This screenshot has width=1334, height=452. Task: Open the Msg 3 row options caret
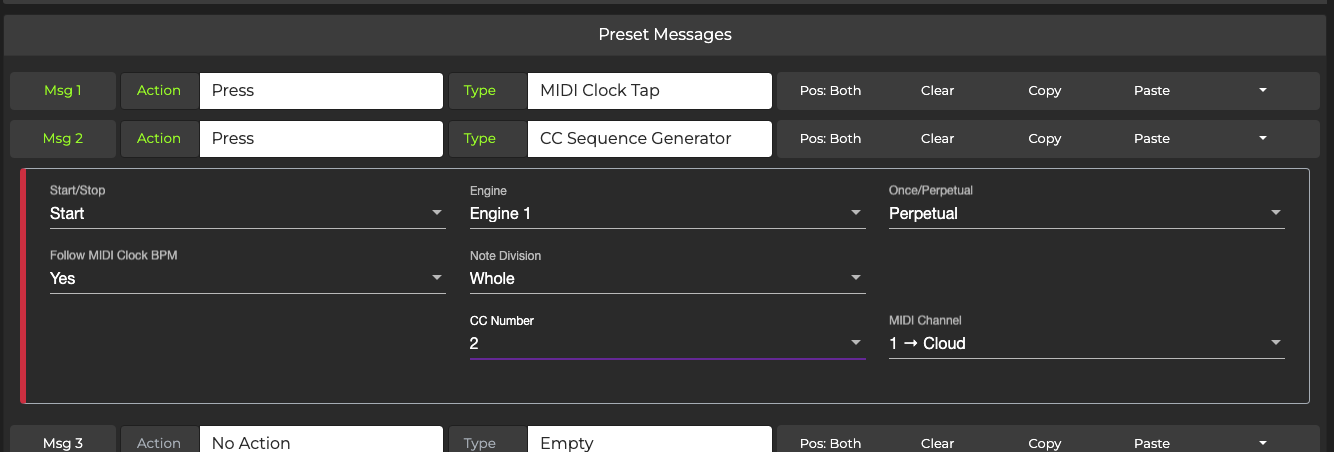coord(1262,443)
